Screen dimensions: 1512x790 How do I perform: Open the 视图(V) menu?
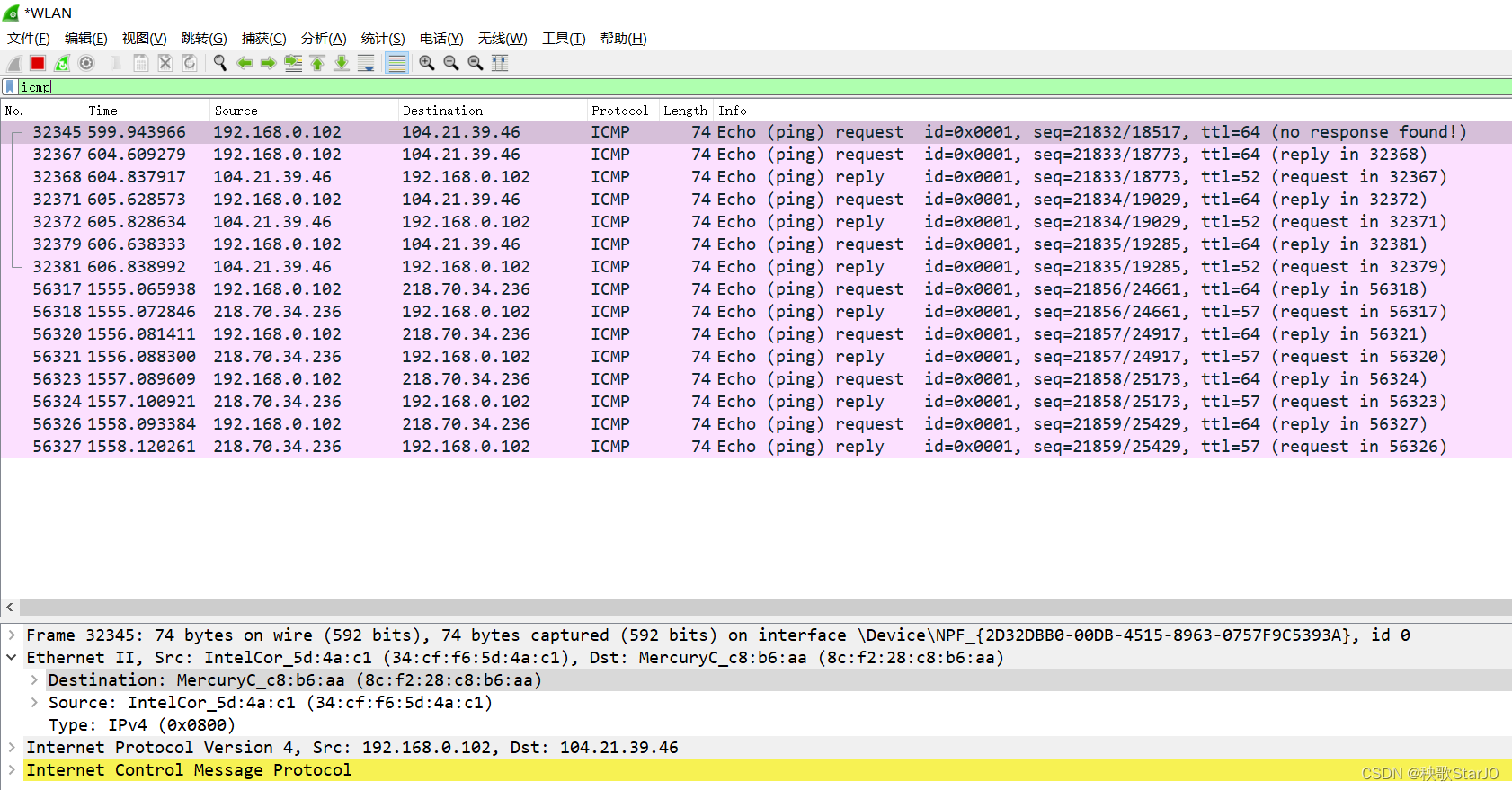[x=145, y=39]
